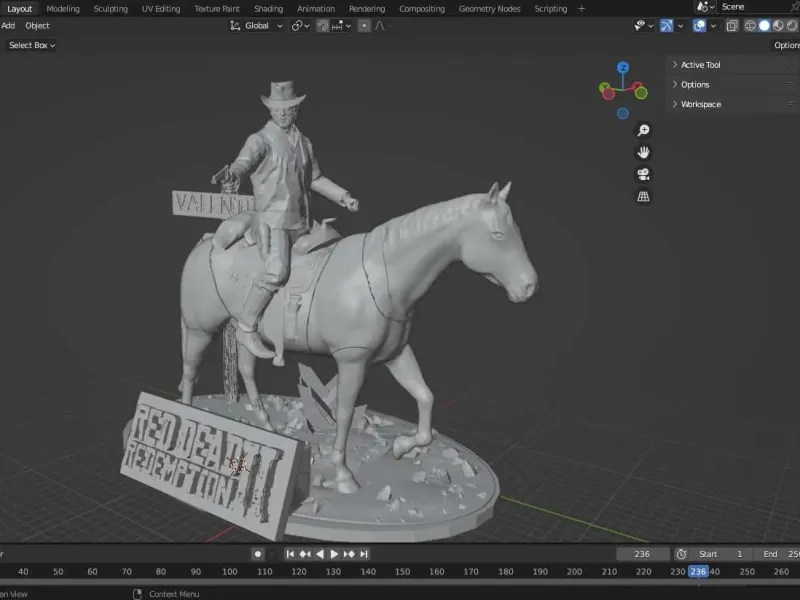800x600 pixels.
Task: Click the transform orientation icon beside Global
Action: 235,26
